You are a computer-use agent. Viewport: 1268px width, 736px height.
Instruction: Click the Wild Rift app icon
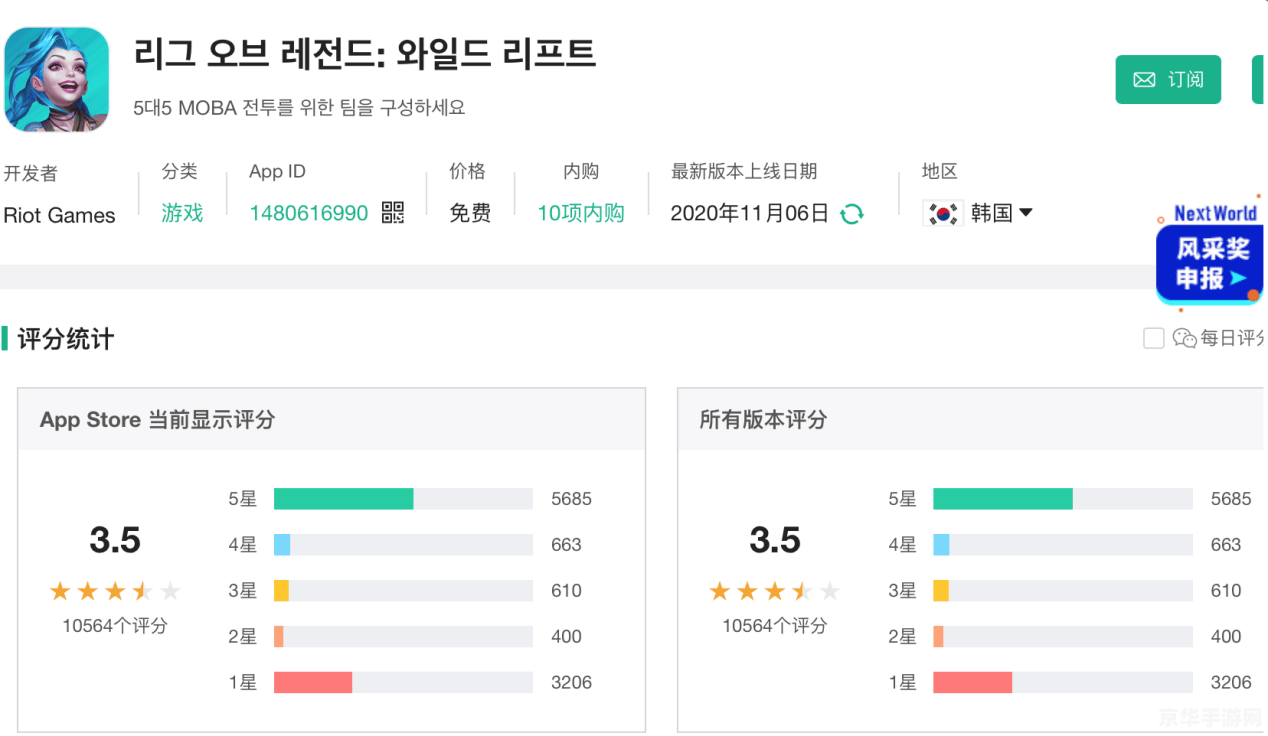[x=57, y=79]
